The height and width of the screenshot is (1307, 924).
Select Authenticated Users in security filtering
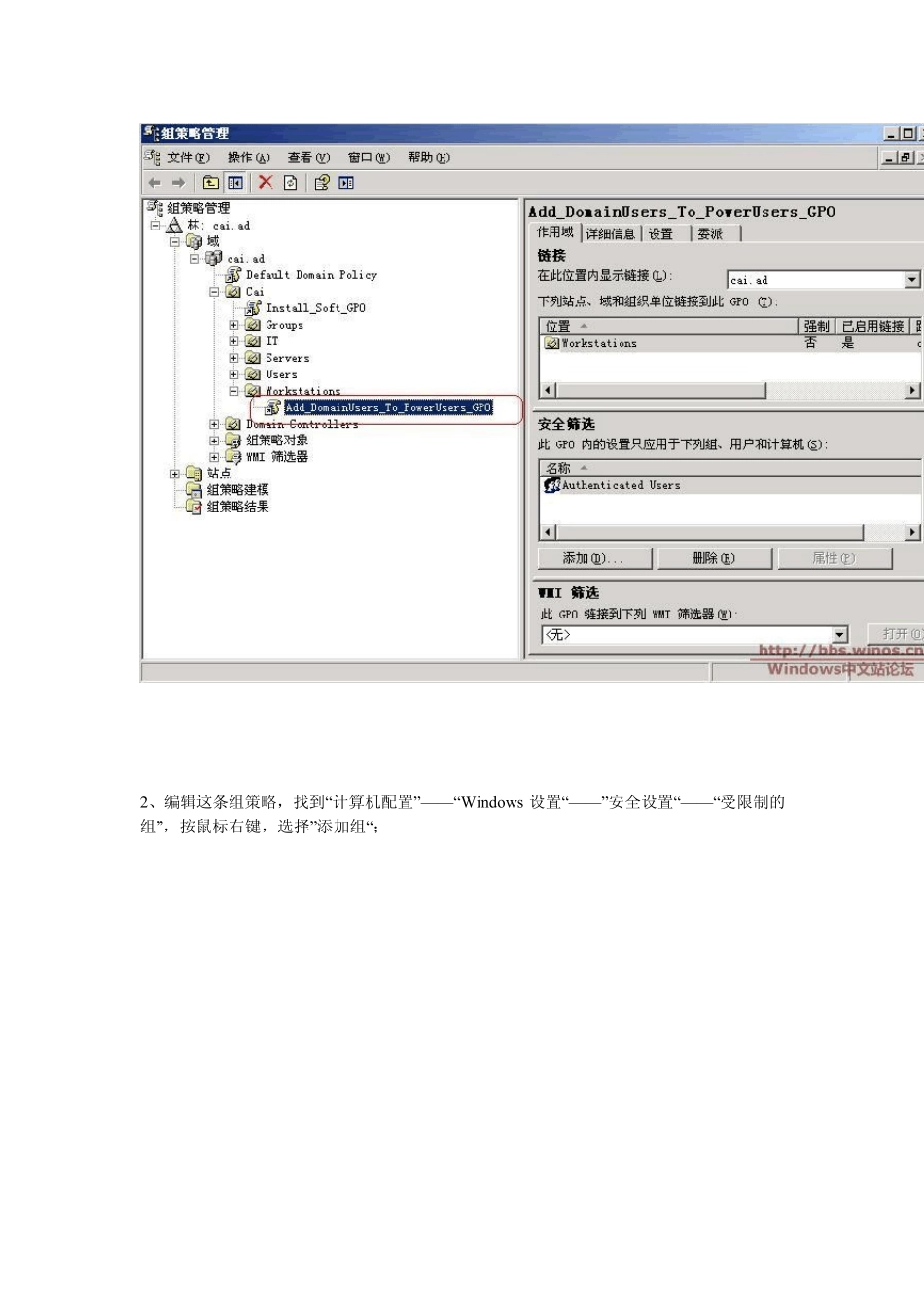(x=729, y=485)
